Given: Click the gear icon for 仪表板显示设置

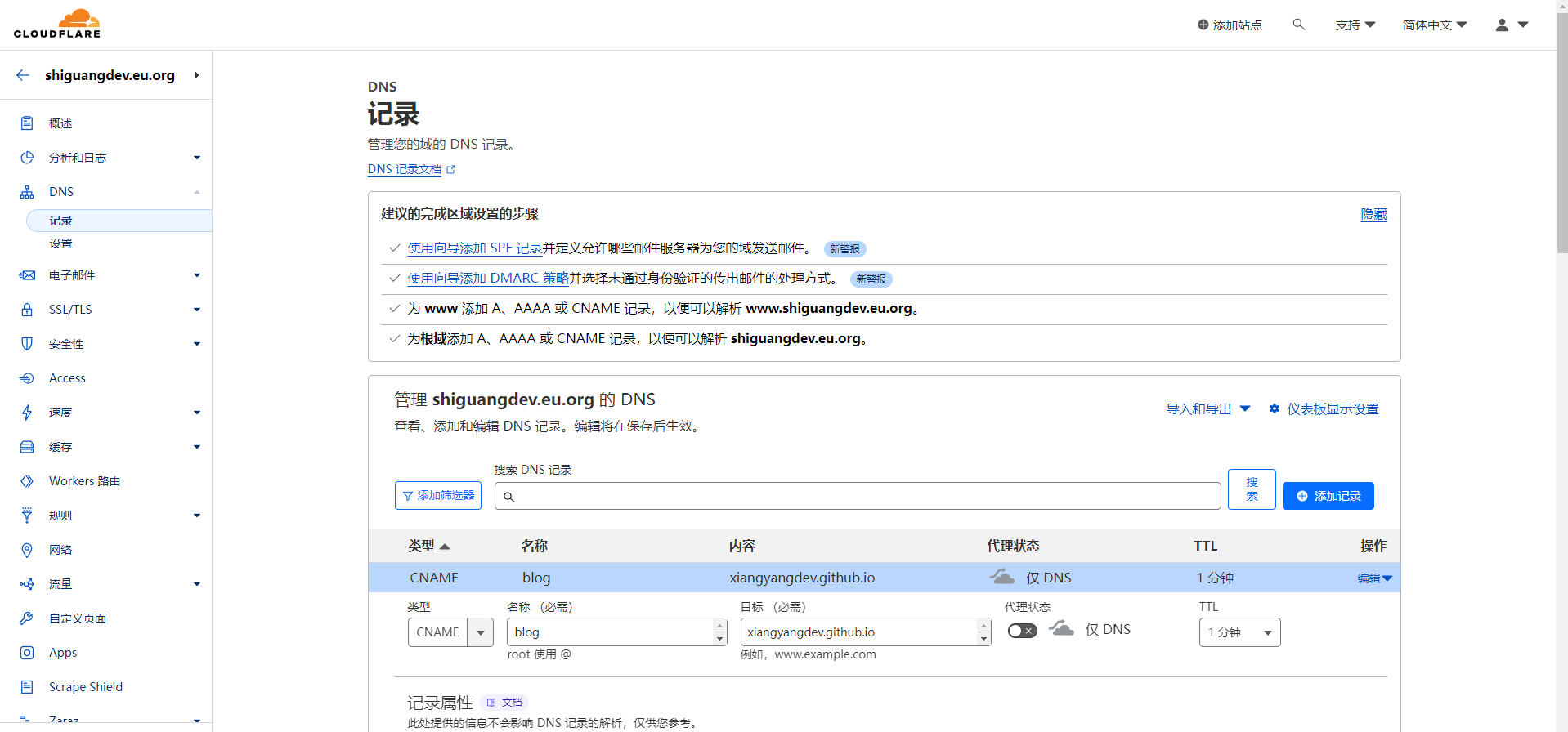Looking at the screenshot, I should click(x=1274, y=408).
